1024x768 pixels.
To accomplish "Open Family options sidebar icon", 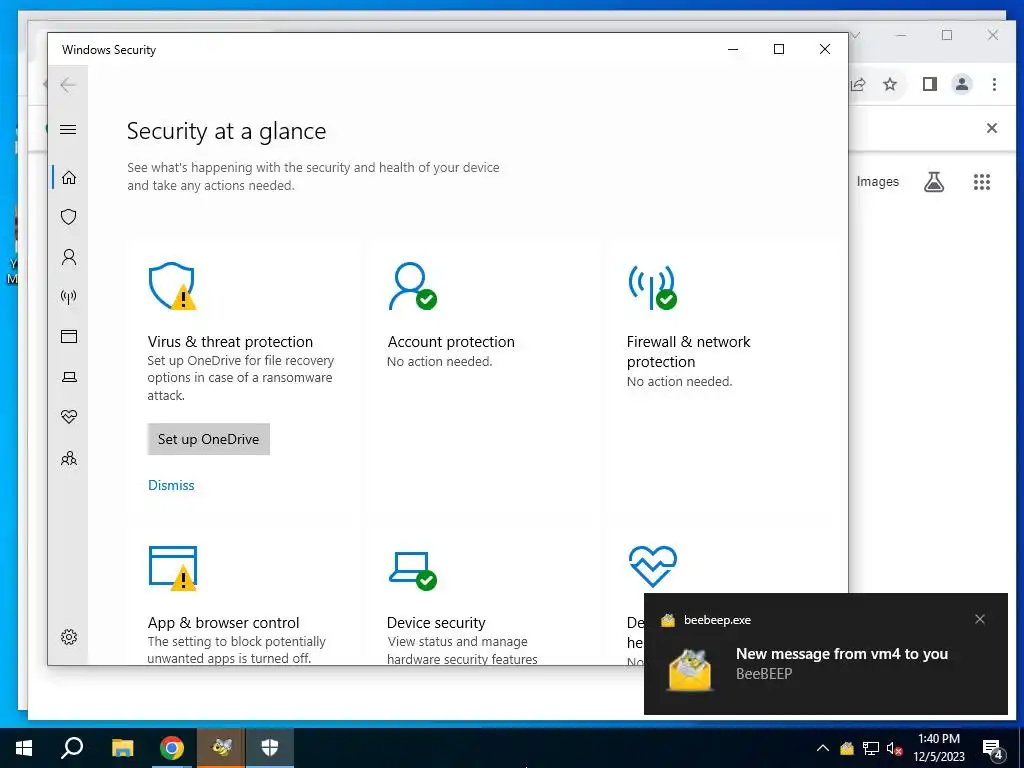I will coord(69,458).
